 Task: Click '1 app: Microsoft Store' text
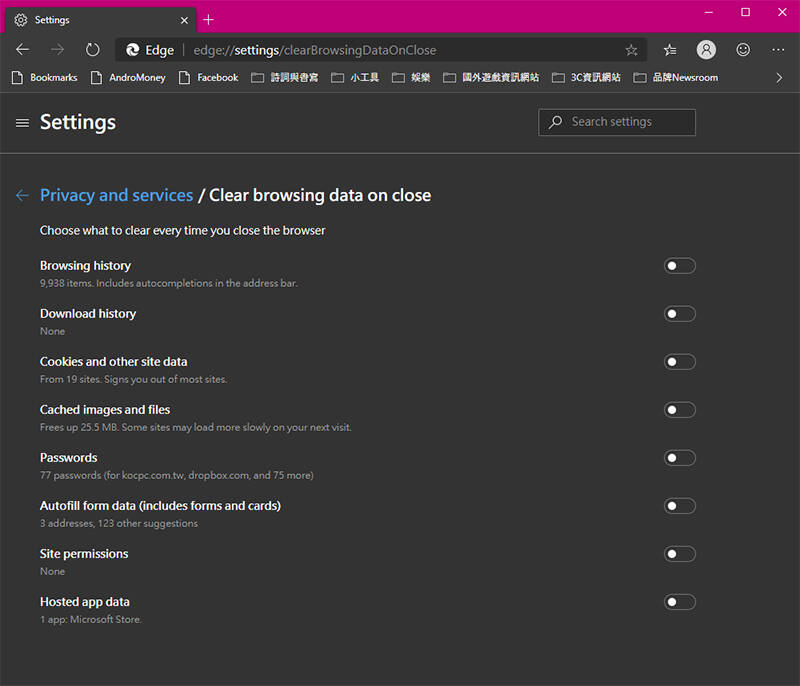point(91,619)
